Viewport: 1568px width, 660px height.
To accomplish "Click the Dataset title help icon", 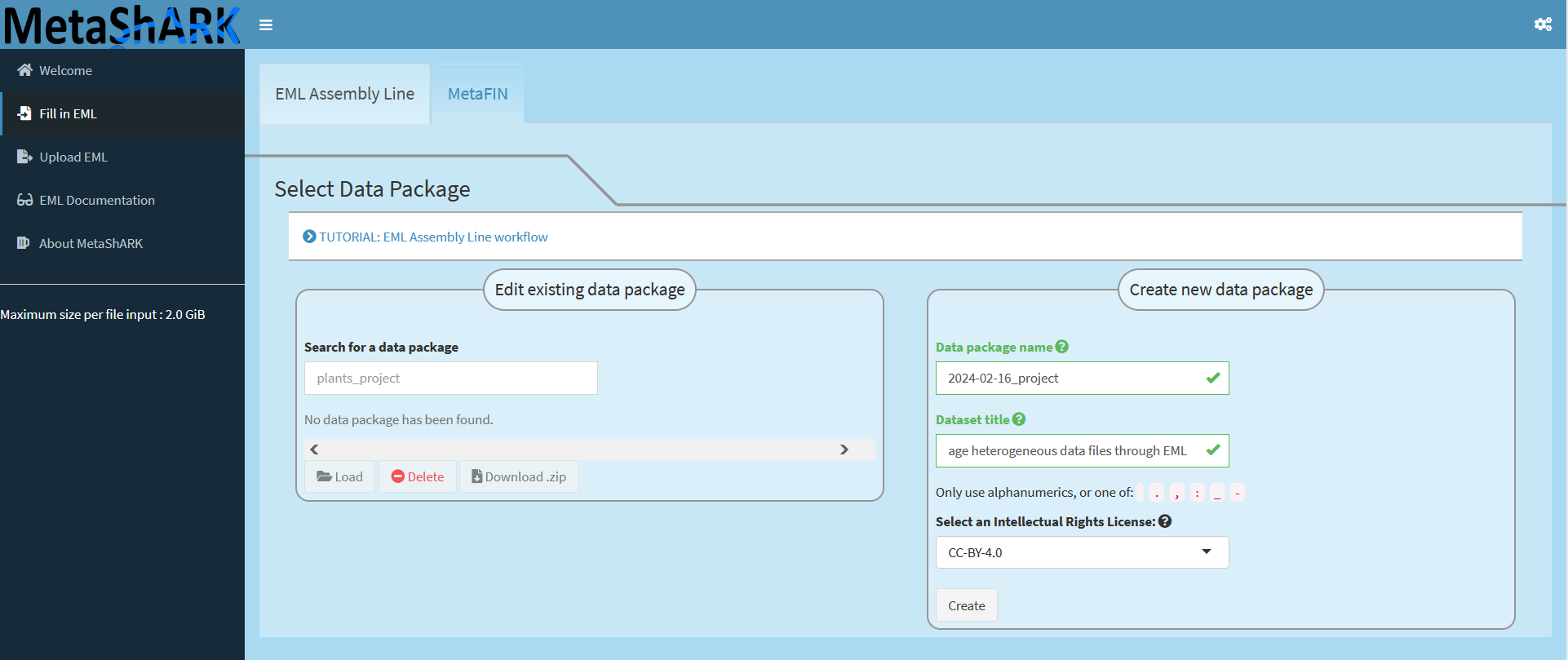I will pyautogui.click(x=1019, y=419).
